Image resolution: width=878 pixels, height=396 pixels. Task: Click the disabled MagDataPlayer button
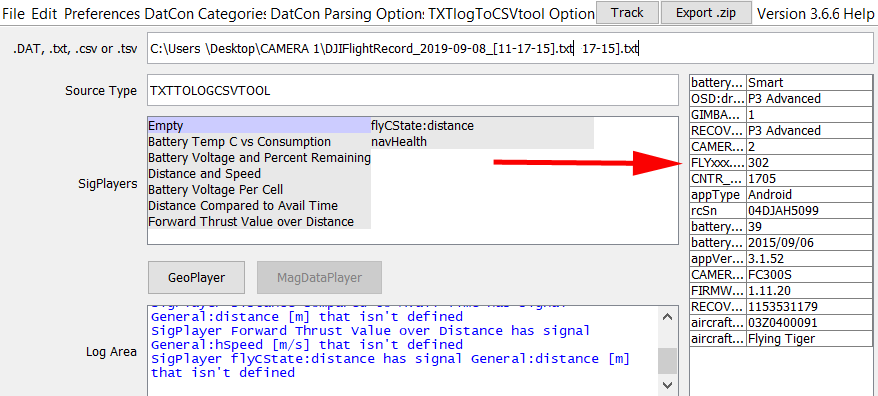click(319, 277)
